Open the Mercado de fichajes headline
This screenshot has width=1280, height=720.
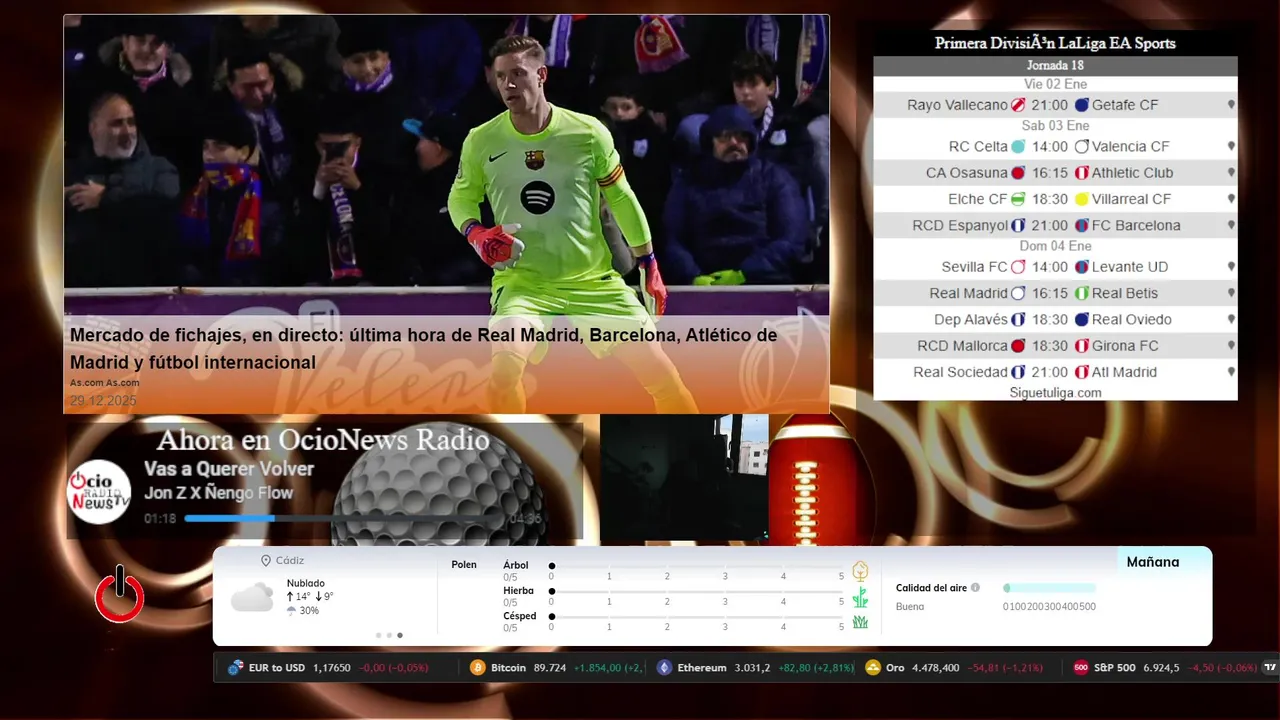pos(423,349)
